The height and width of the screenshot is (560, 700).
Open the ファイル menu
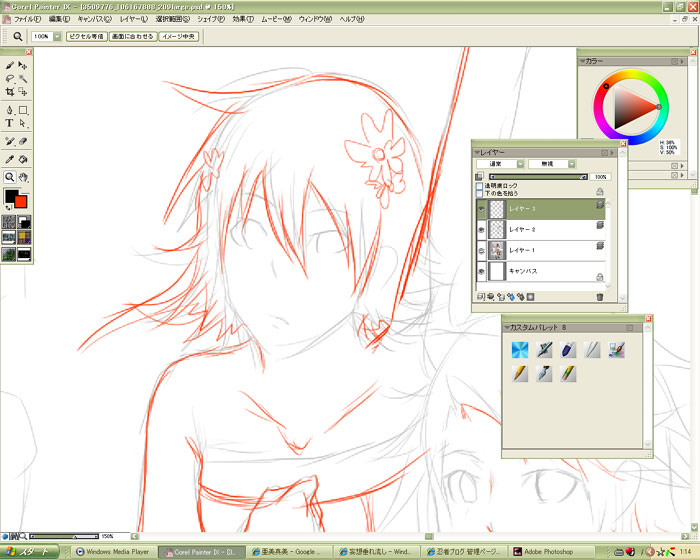[x=26, y=19]
